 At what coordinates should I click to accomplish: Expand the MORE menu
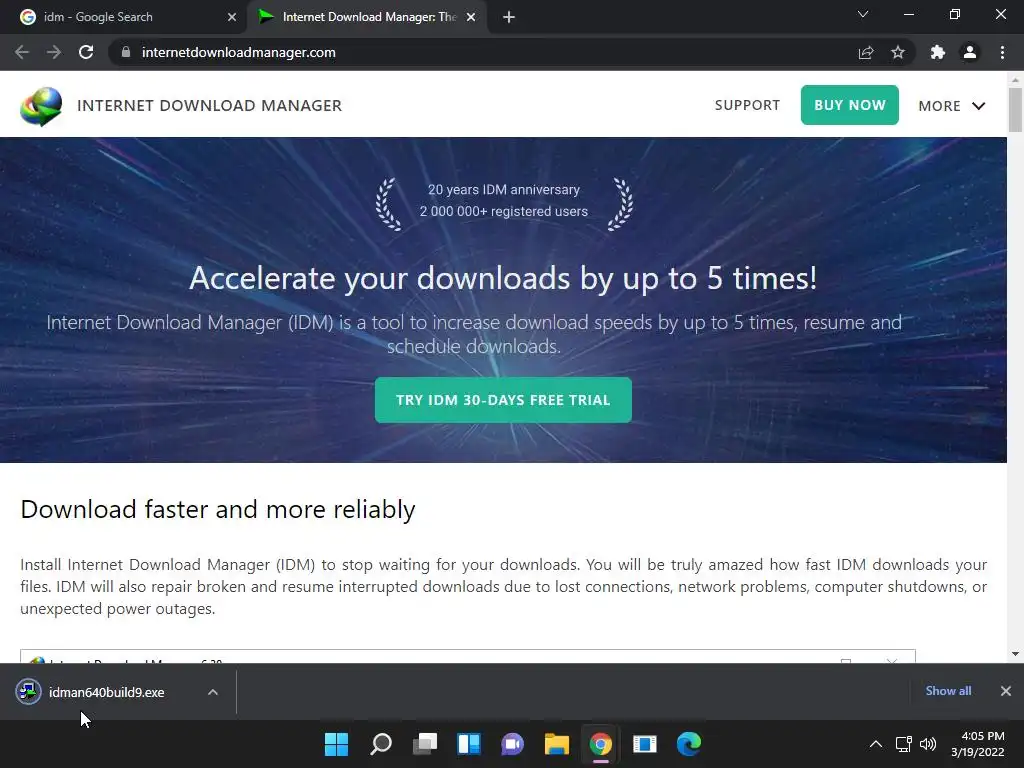pyautogui.click(x=952, y=106)
